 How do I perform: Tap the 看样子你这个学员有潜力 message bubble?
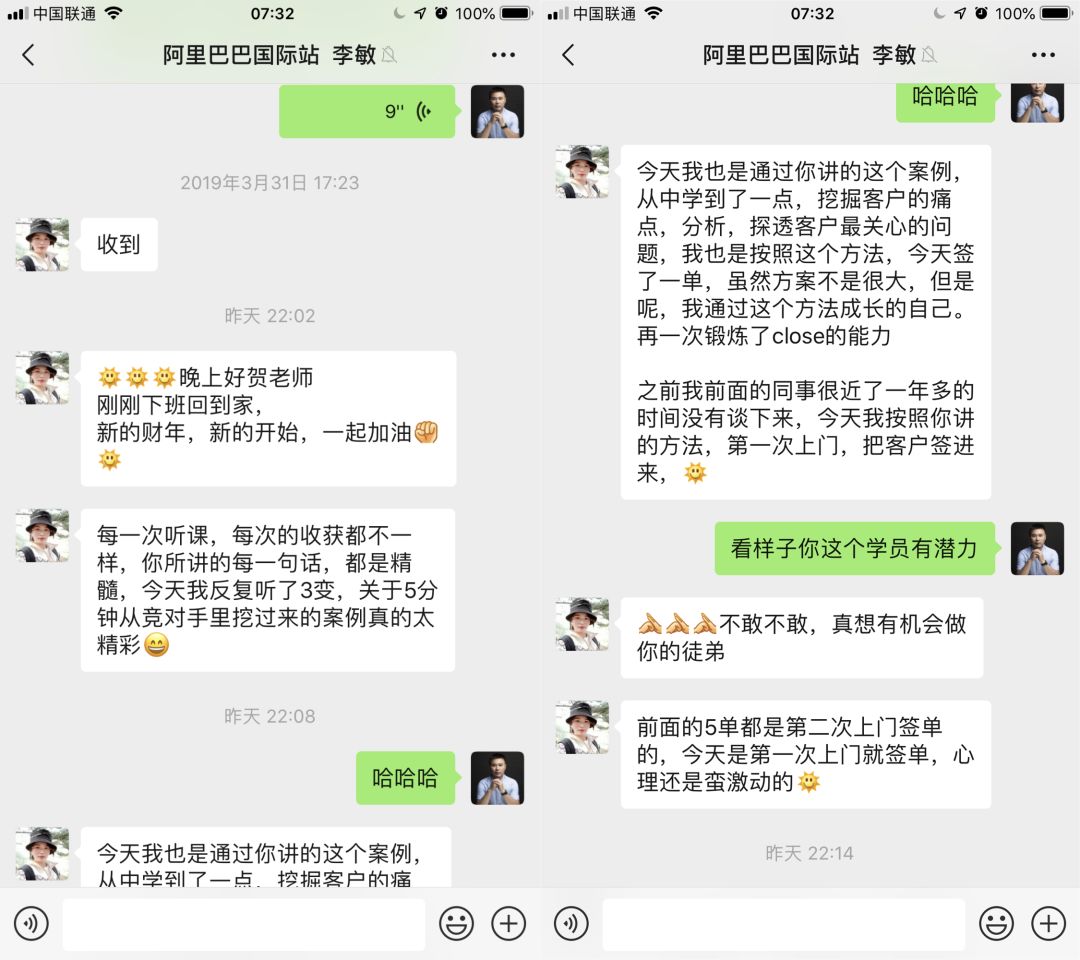click(x=855, y=549)
